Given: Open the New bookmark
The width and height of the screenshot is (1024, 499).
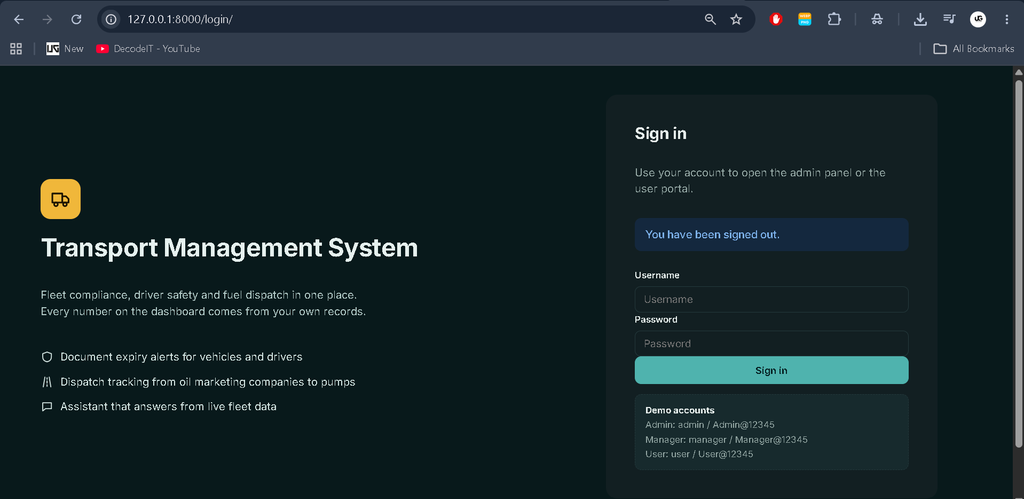Looking at the screenshot, I should 65,48.
